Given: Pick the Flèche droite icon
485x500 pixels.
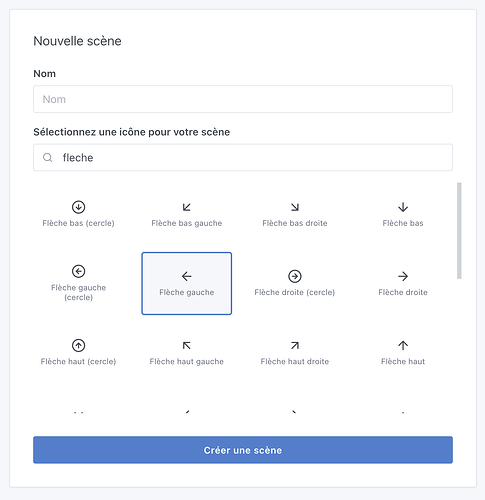Looking at the screenshot, I should click(x=403, y=283).
